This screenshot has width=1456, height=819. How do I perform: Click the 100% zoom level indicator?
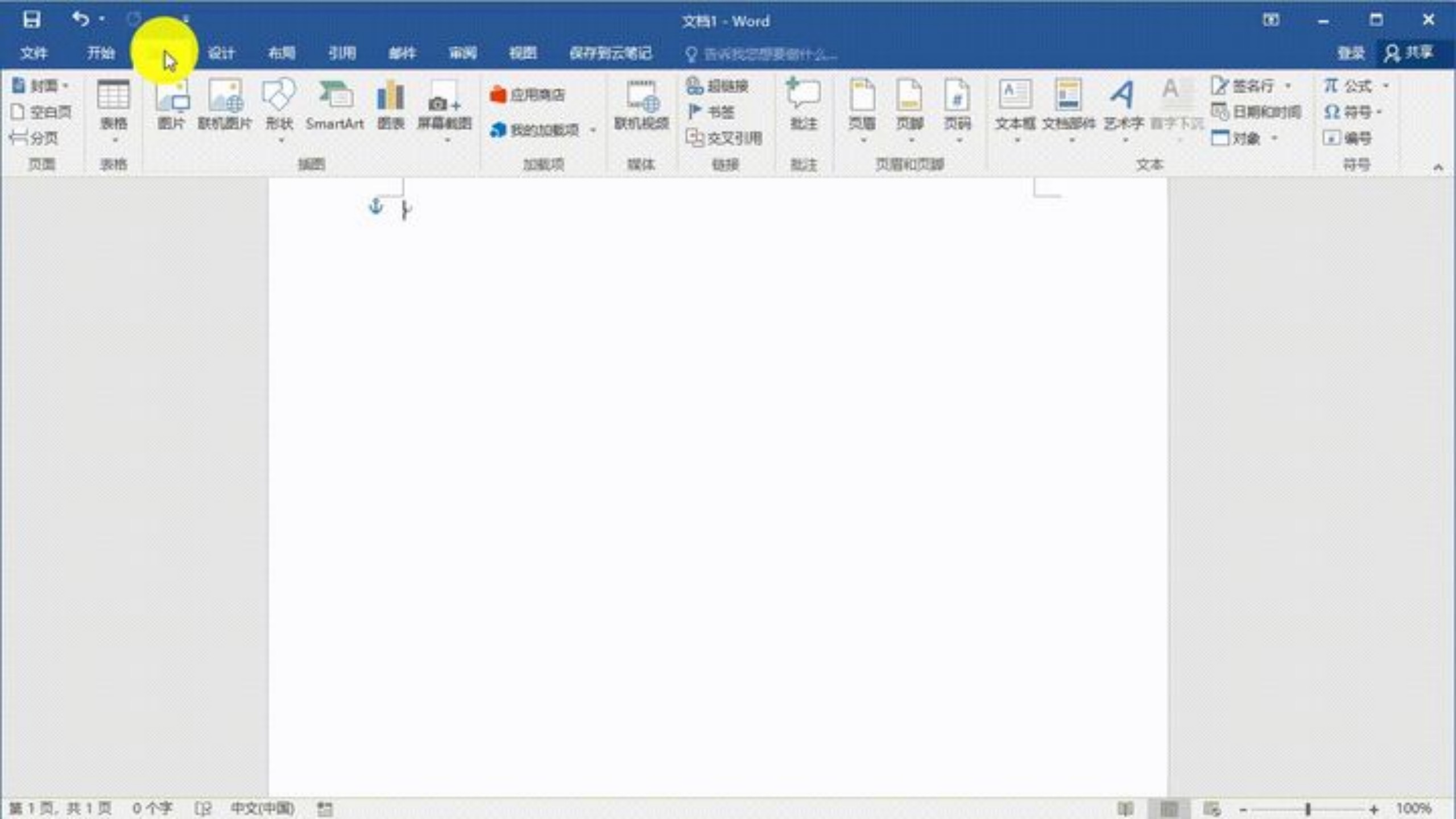click(1414, 808)
